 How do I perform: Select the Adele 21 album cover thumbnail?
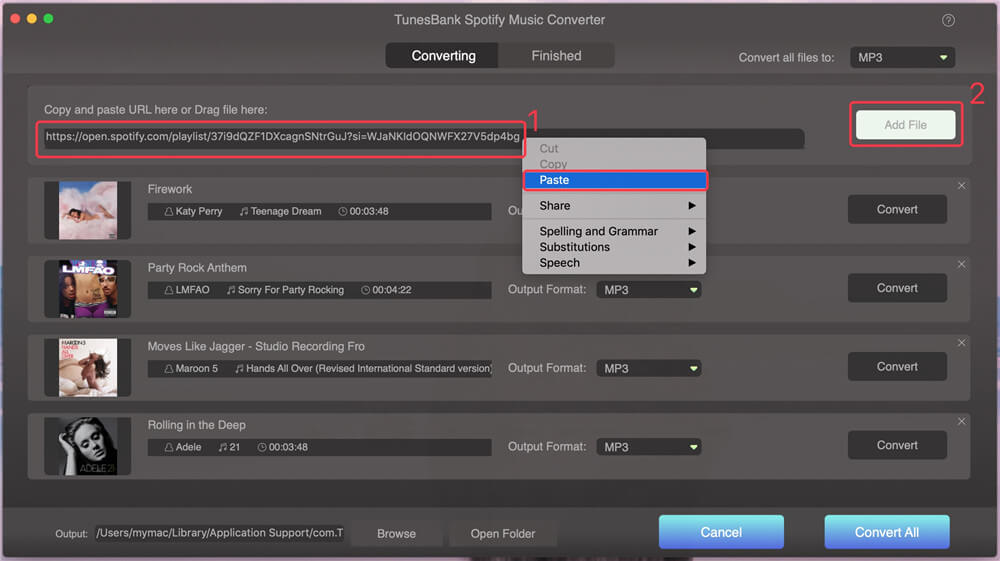pyautogui.click(x=87, y=446)
